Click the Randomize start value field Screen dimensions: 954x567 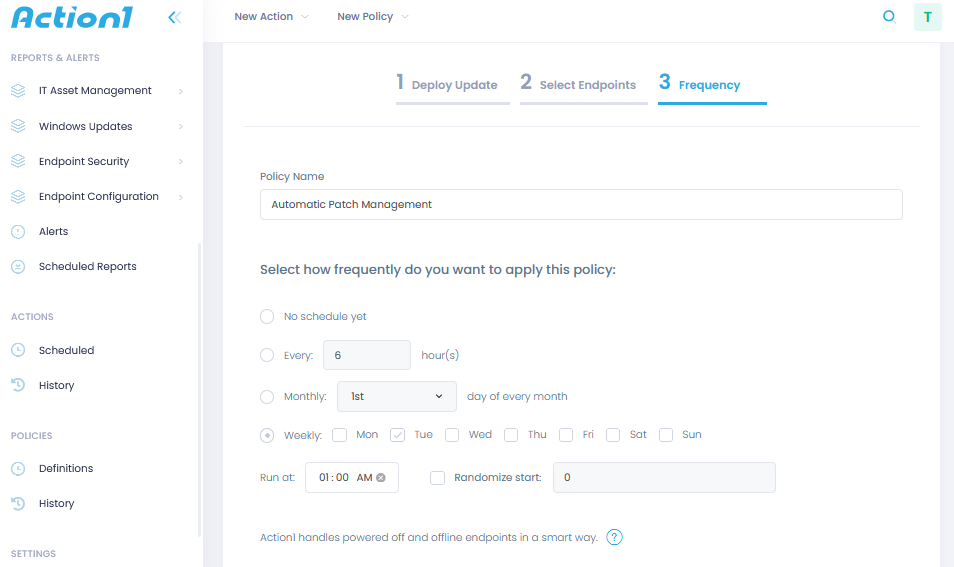point(664,478)
